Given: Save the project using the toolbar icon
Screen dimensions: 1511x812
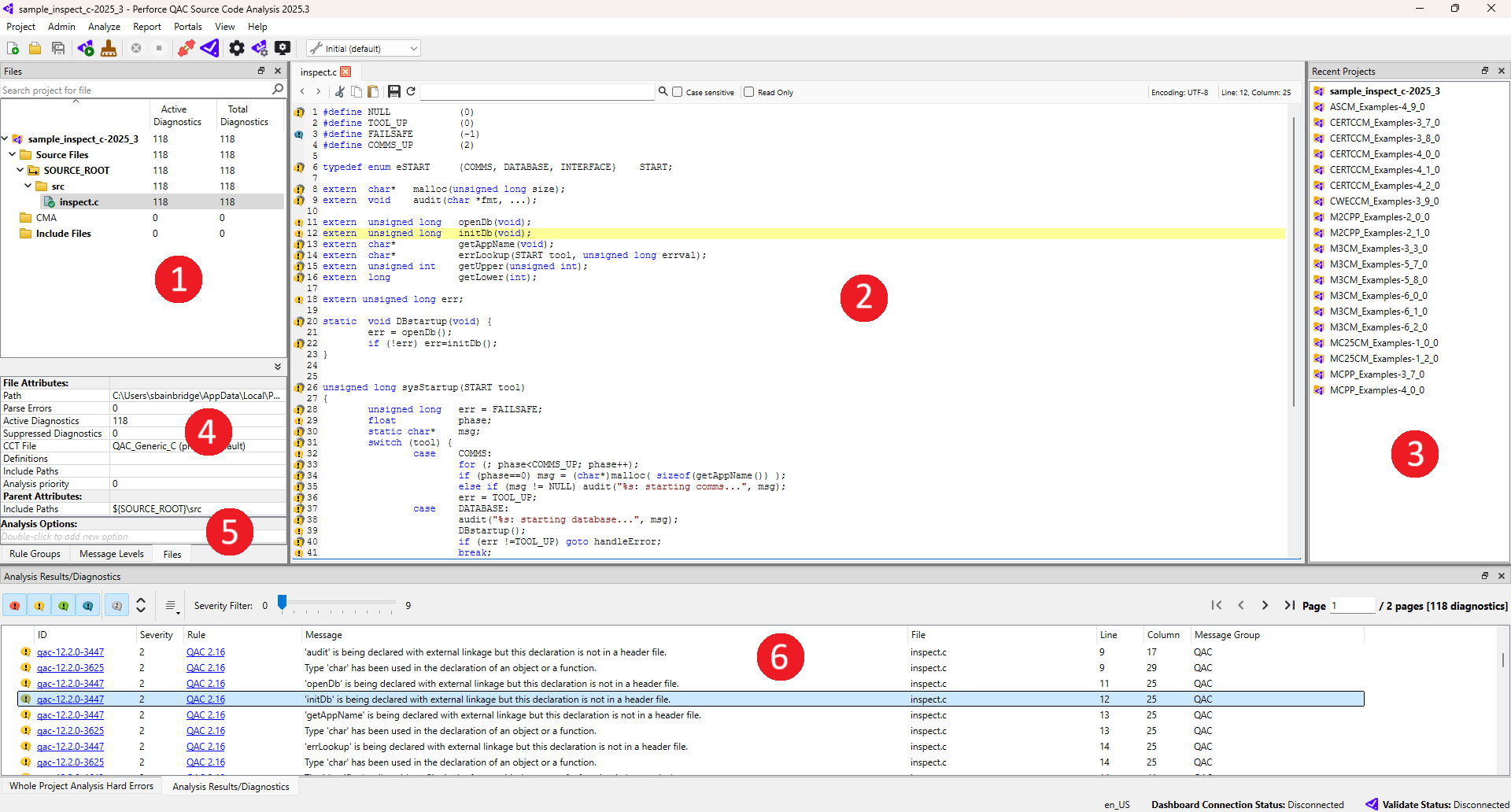Looking at the screenshot, I should click(x=58, y=47).
